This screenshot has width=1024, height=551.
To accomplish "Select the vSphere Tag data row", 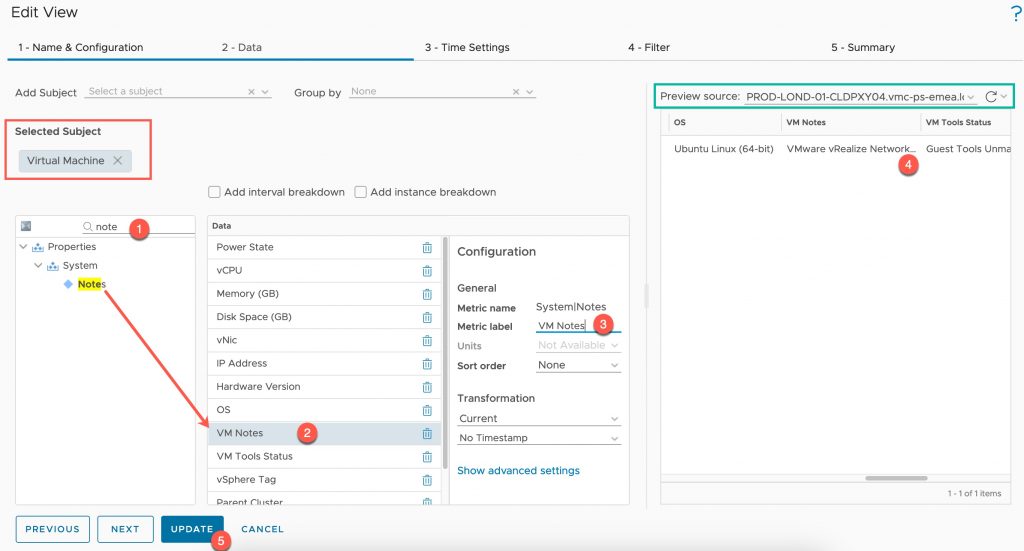I will (x=324, y=479).
